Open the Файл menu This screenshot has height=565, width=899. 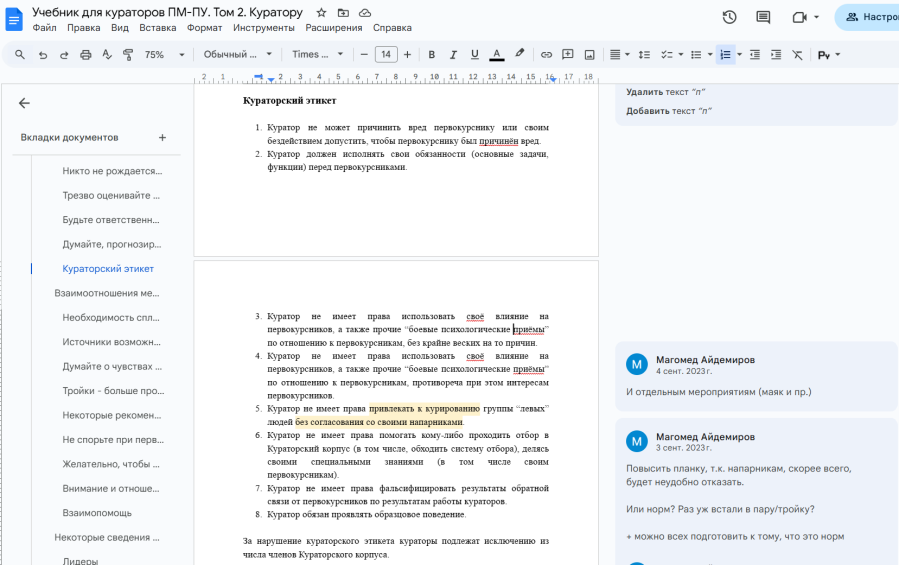[x=44, y=28]
